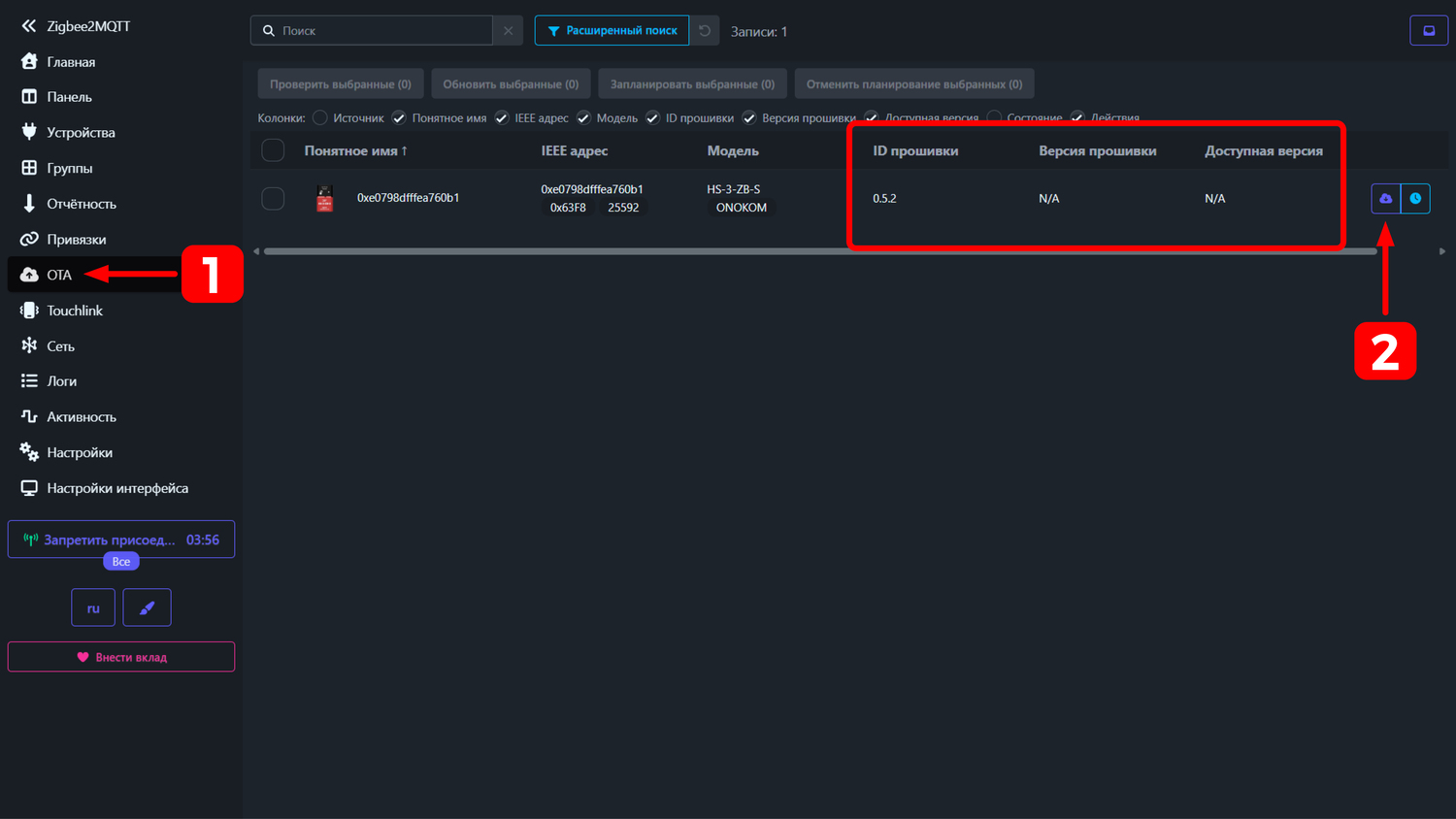Toggle the Модель column checkbox
This screenshot has width=1456, height=819.
point(583,117)
